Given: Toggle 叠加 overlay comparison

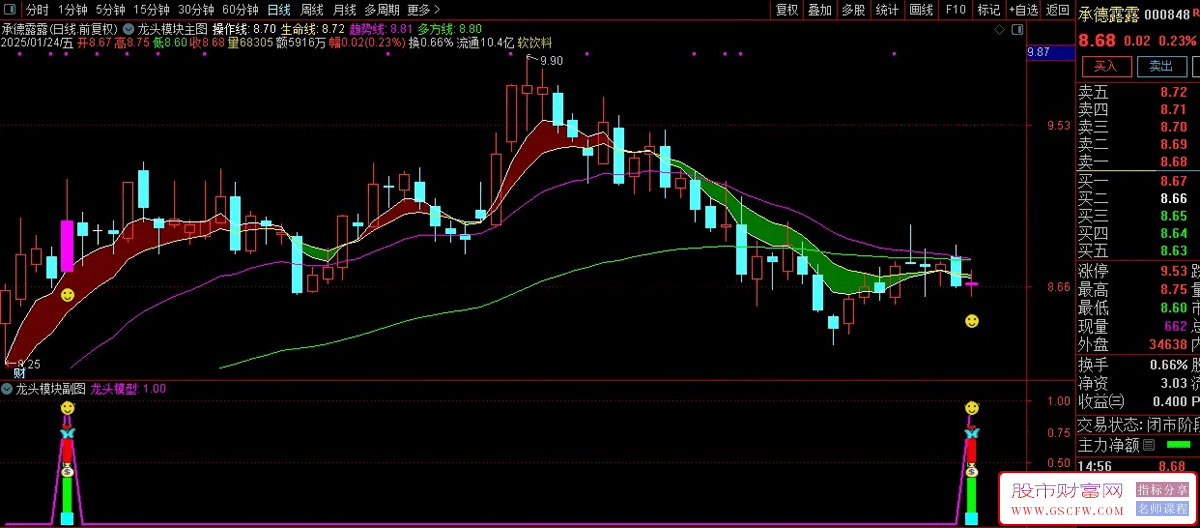Looking at the screenshot, I should (x=819, y=10).
